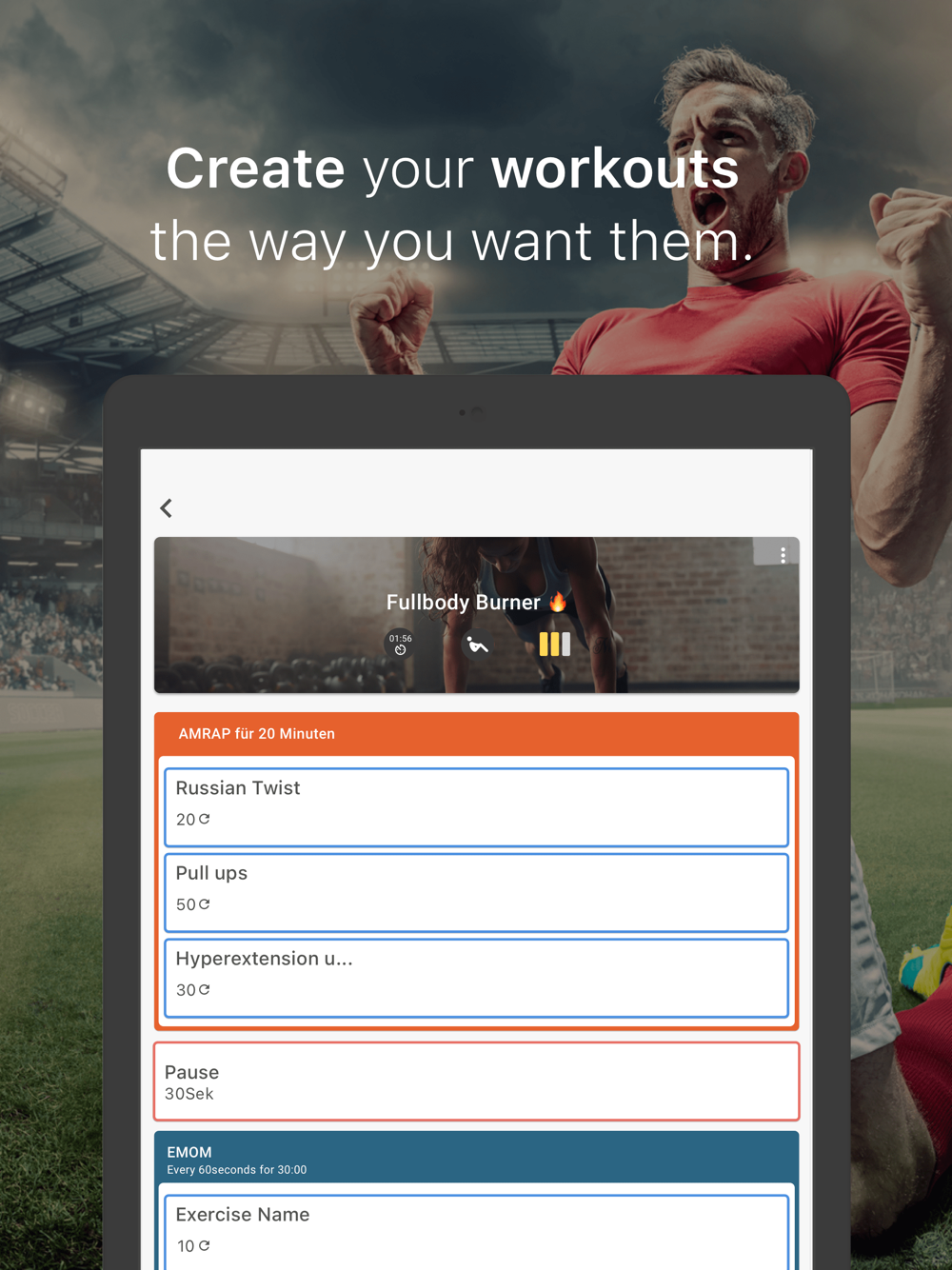Tap the 01:56 timer icon

tap(400, 645)
